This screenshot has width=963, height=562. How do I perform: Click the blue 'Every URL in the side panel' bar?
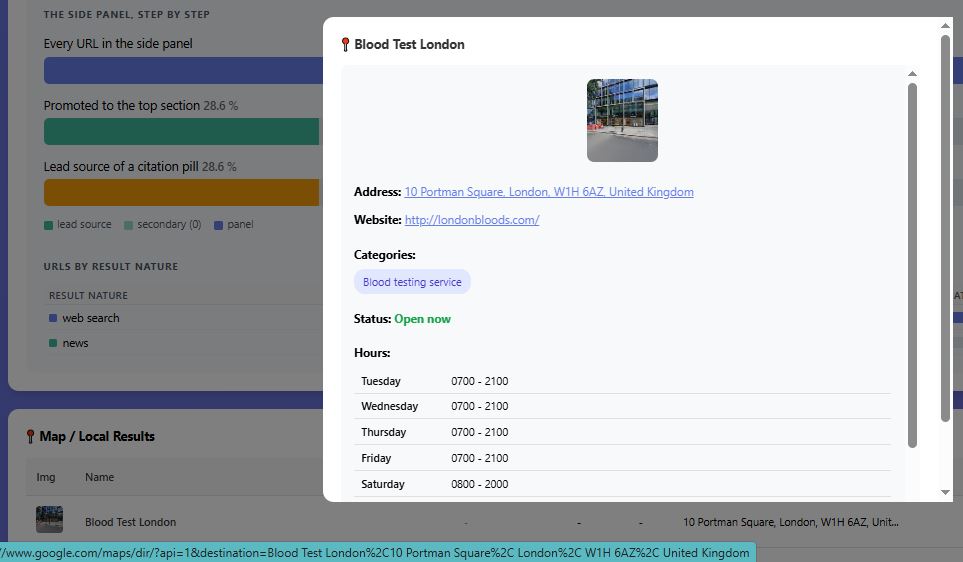click(183, 71)
